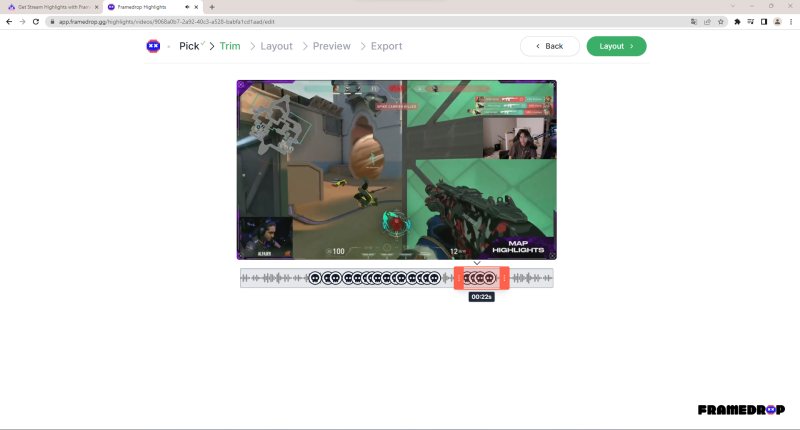Click the waveform after the trim selection
Screen dimensions: 800x430
(531, 278)
